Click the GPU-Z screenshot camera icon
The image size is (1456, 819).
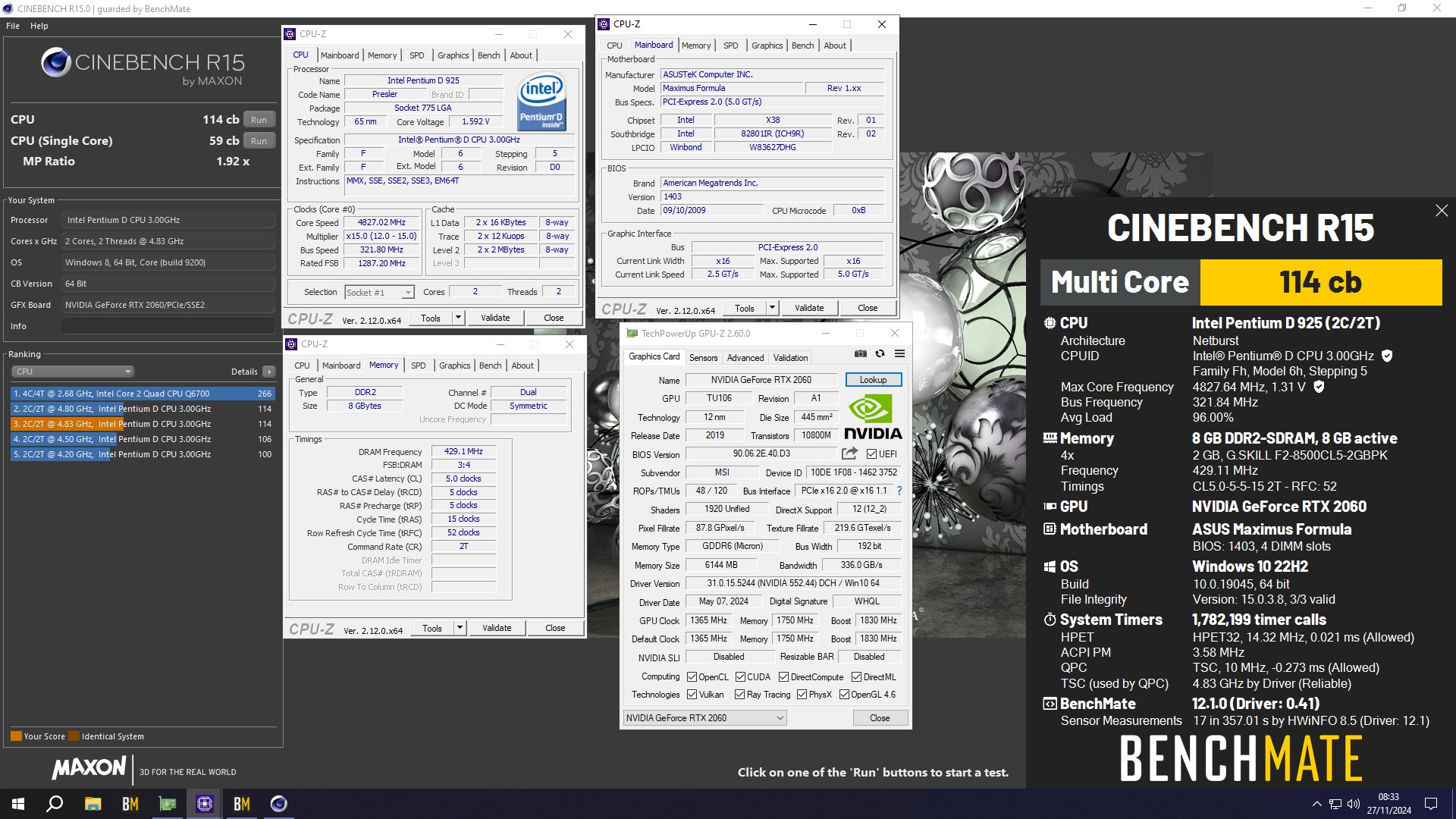click(x=860, y=353)
